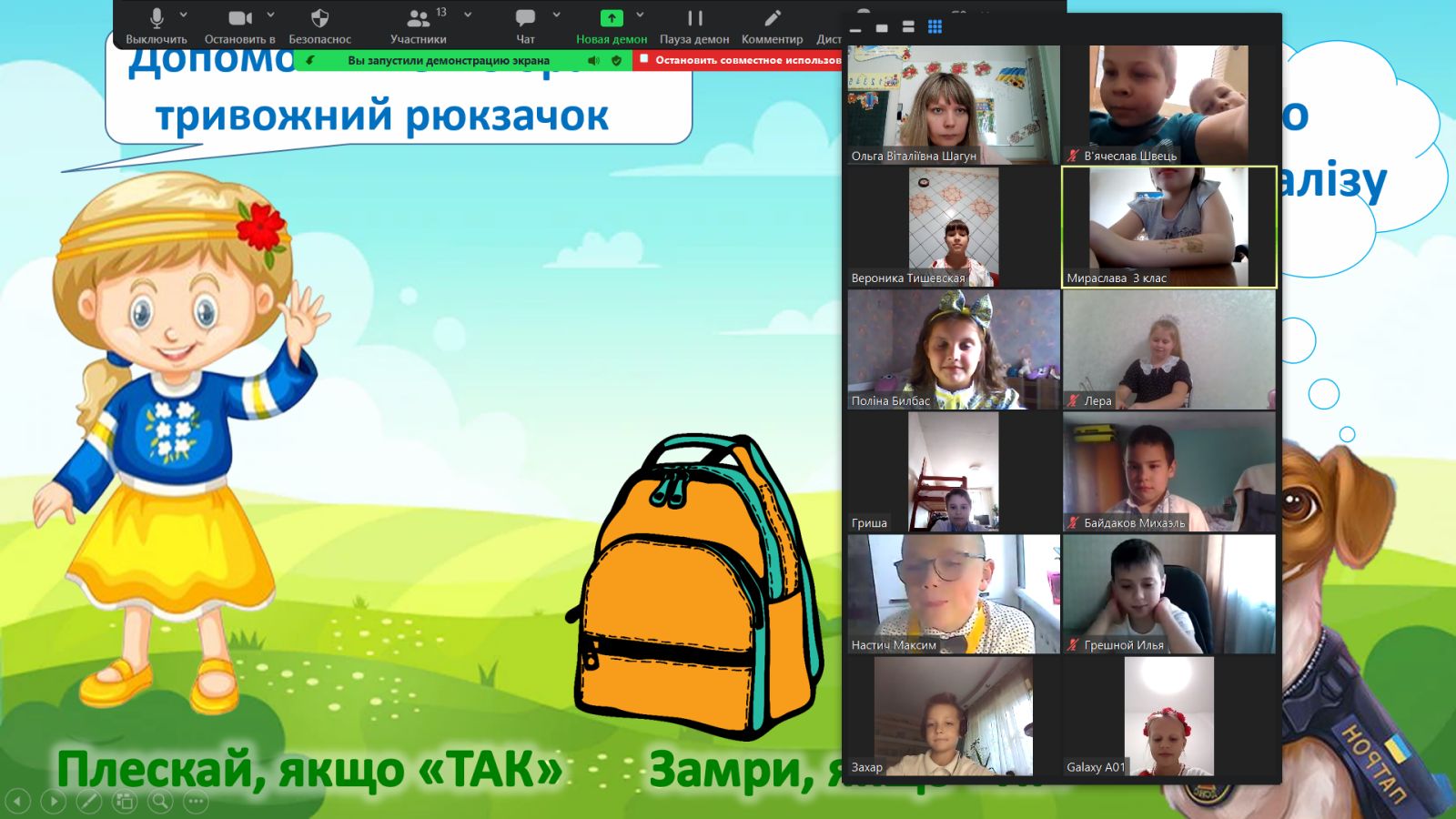Screen dimensions: 1456x819
Task: Select Захар video tile
Action: click(954, 716)
